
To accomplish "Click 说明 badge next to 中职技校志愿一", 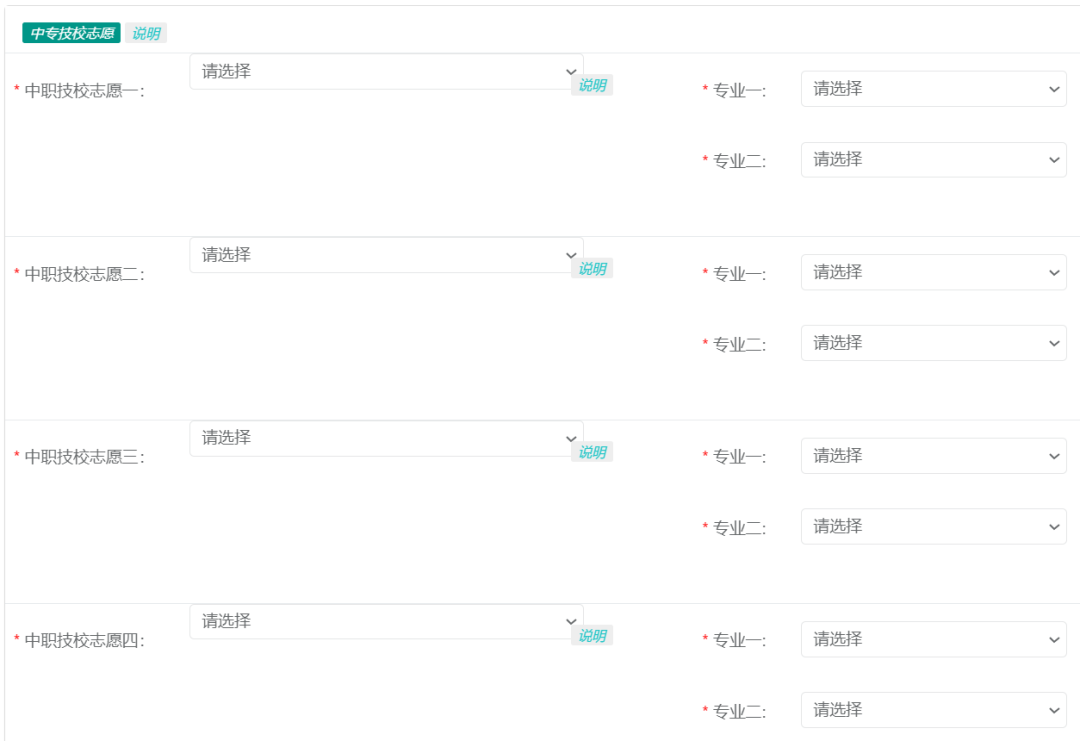I will pyautogui.click(x=592, y=85).
